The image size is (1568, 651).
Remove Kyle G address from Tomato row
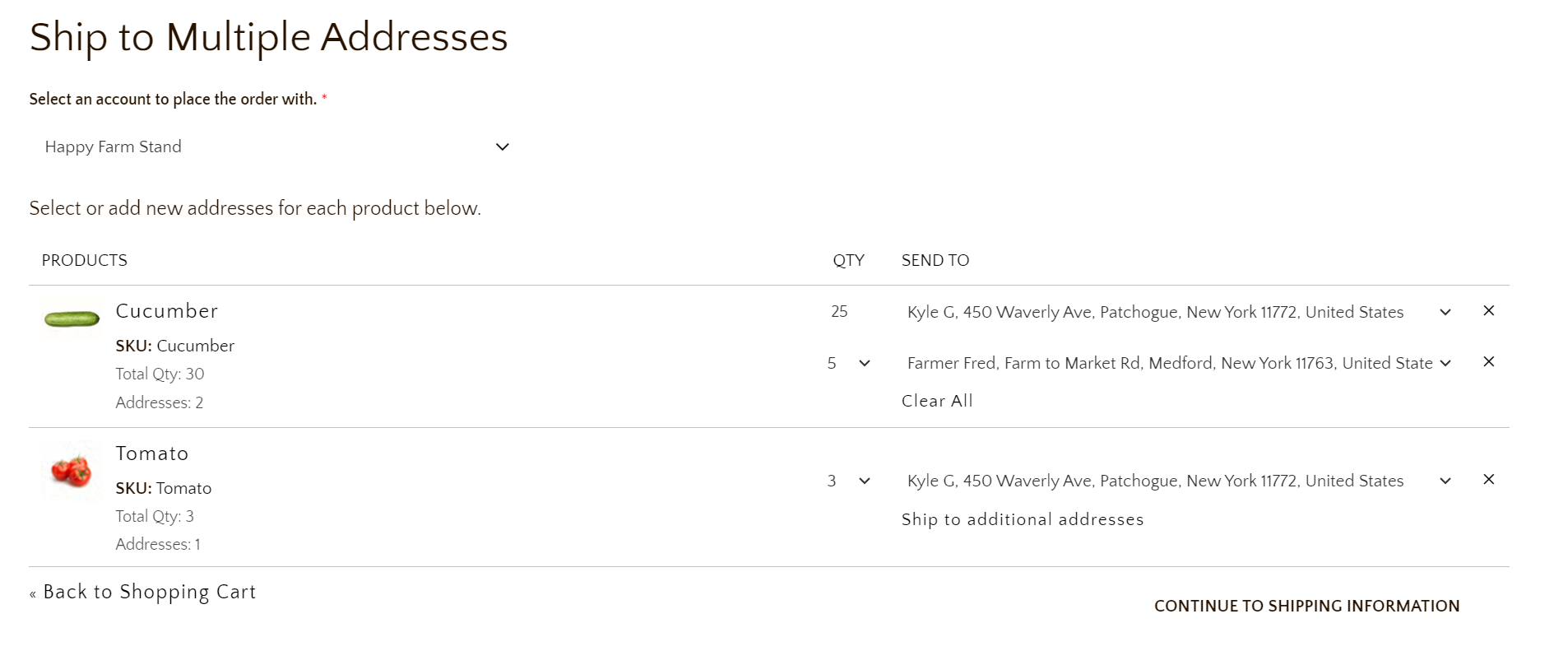coord(1488,480)
